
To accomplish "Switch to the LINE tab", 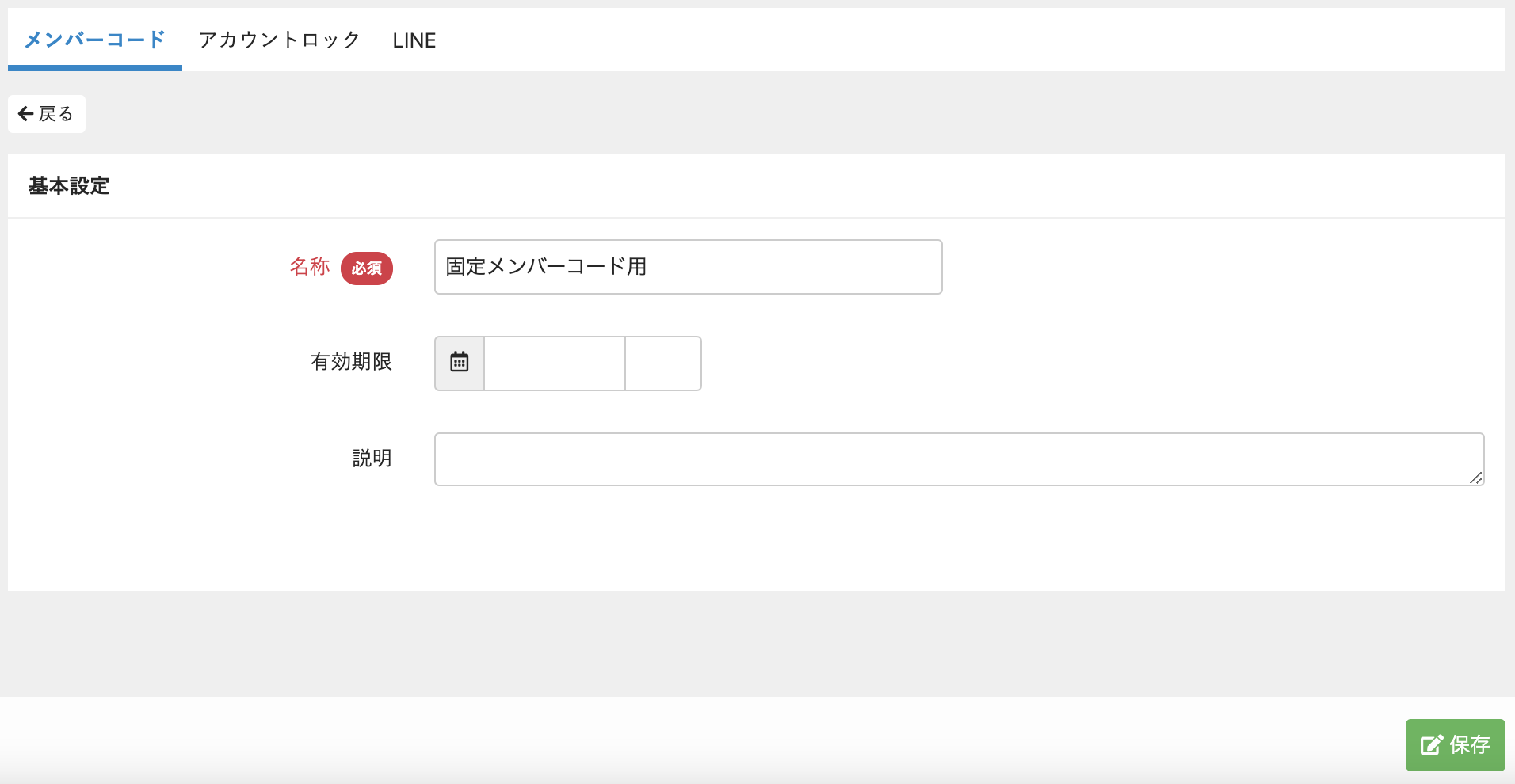I will [x=414, y=40].
